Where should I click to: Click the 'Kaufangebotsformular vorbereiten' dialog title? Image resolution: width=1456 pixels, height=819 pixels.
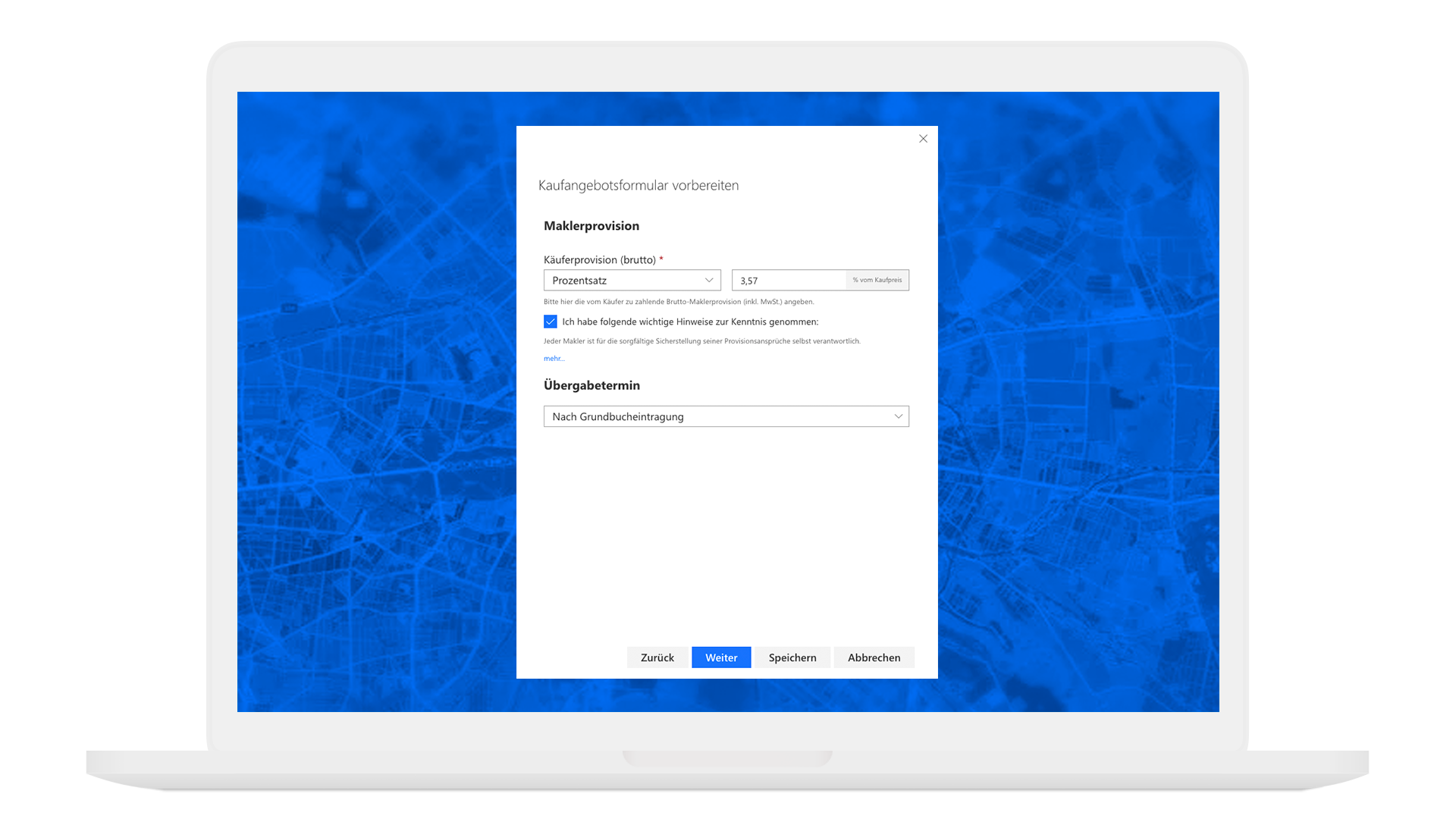point(639,186)
